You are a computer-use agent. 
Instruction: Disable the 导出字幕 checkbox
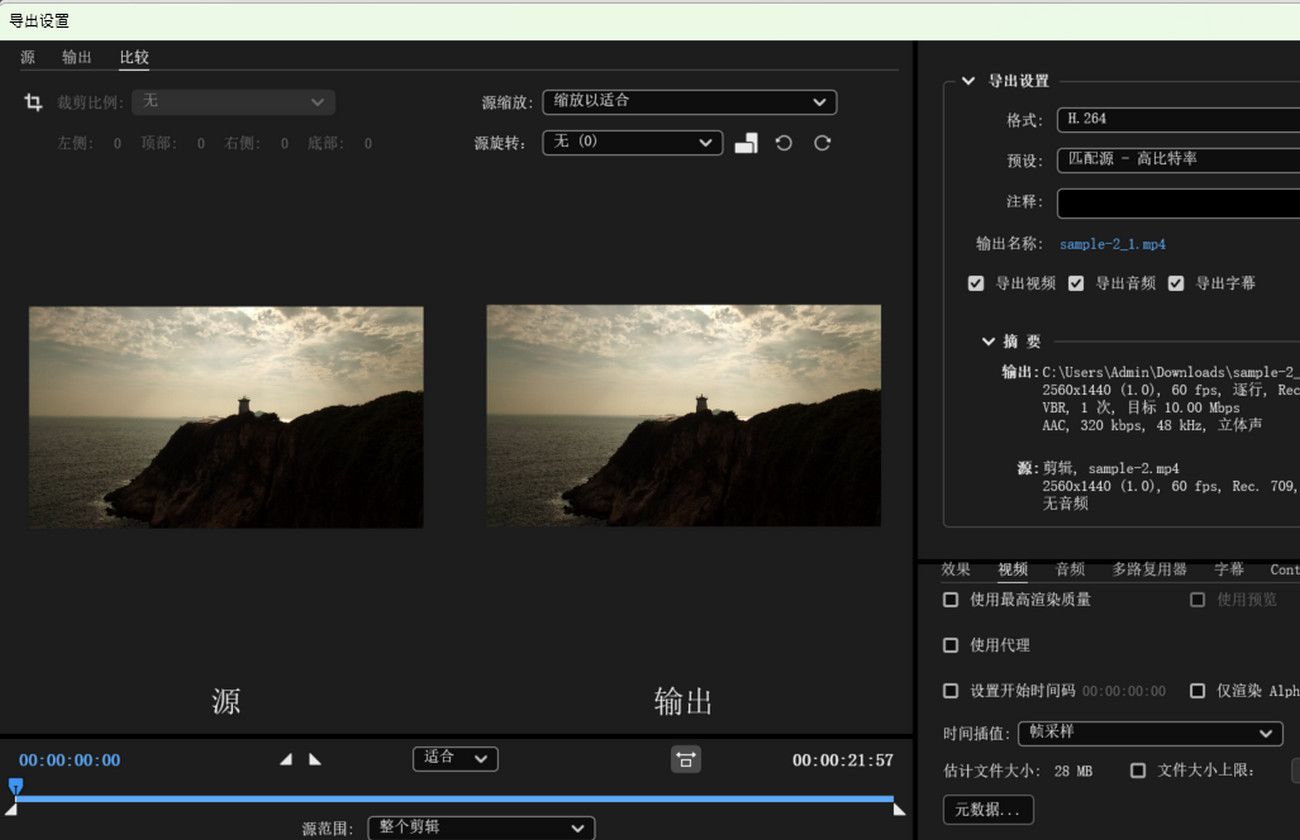click(x=1176, y=283)
